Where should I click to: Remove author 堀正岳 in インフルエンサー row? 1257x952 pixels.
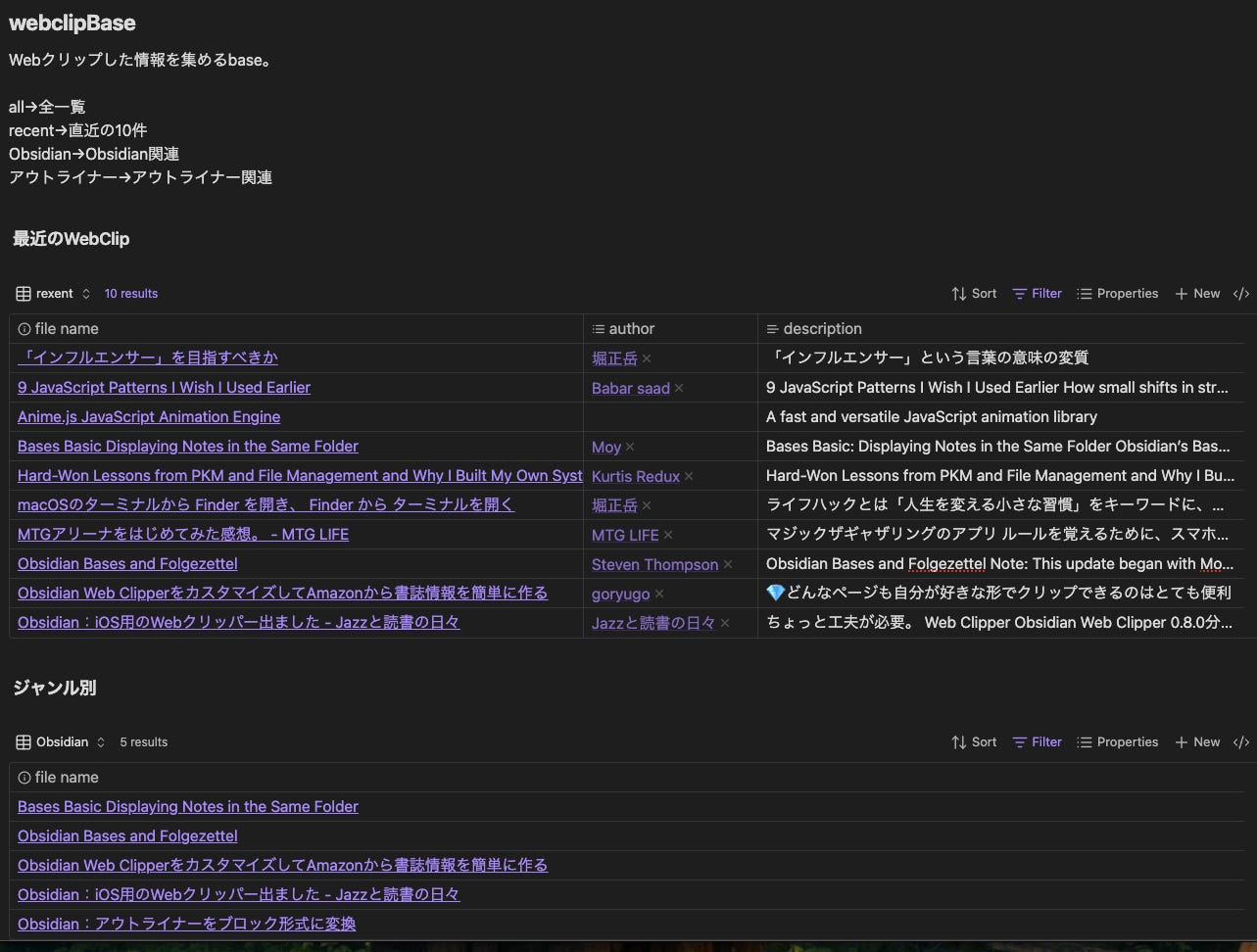(647, 358)
